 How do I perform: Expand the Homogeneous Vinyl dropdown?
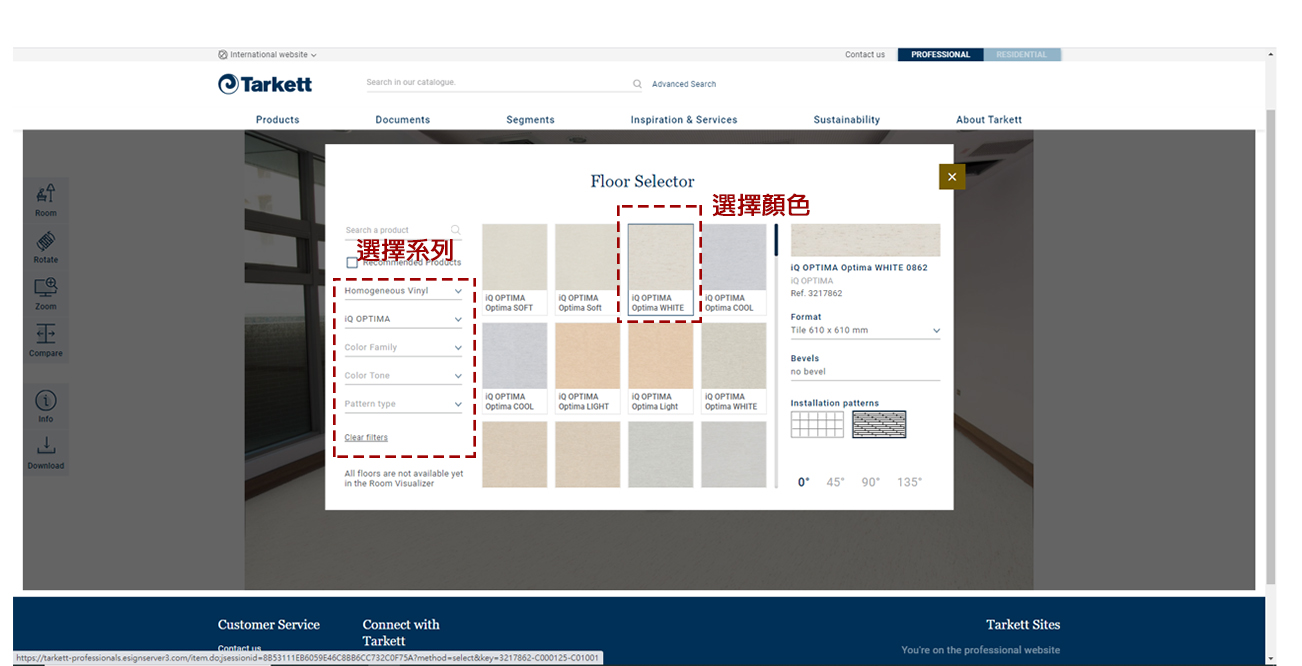[404, 291]
